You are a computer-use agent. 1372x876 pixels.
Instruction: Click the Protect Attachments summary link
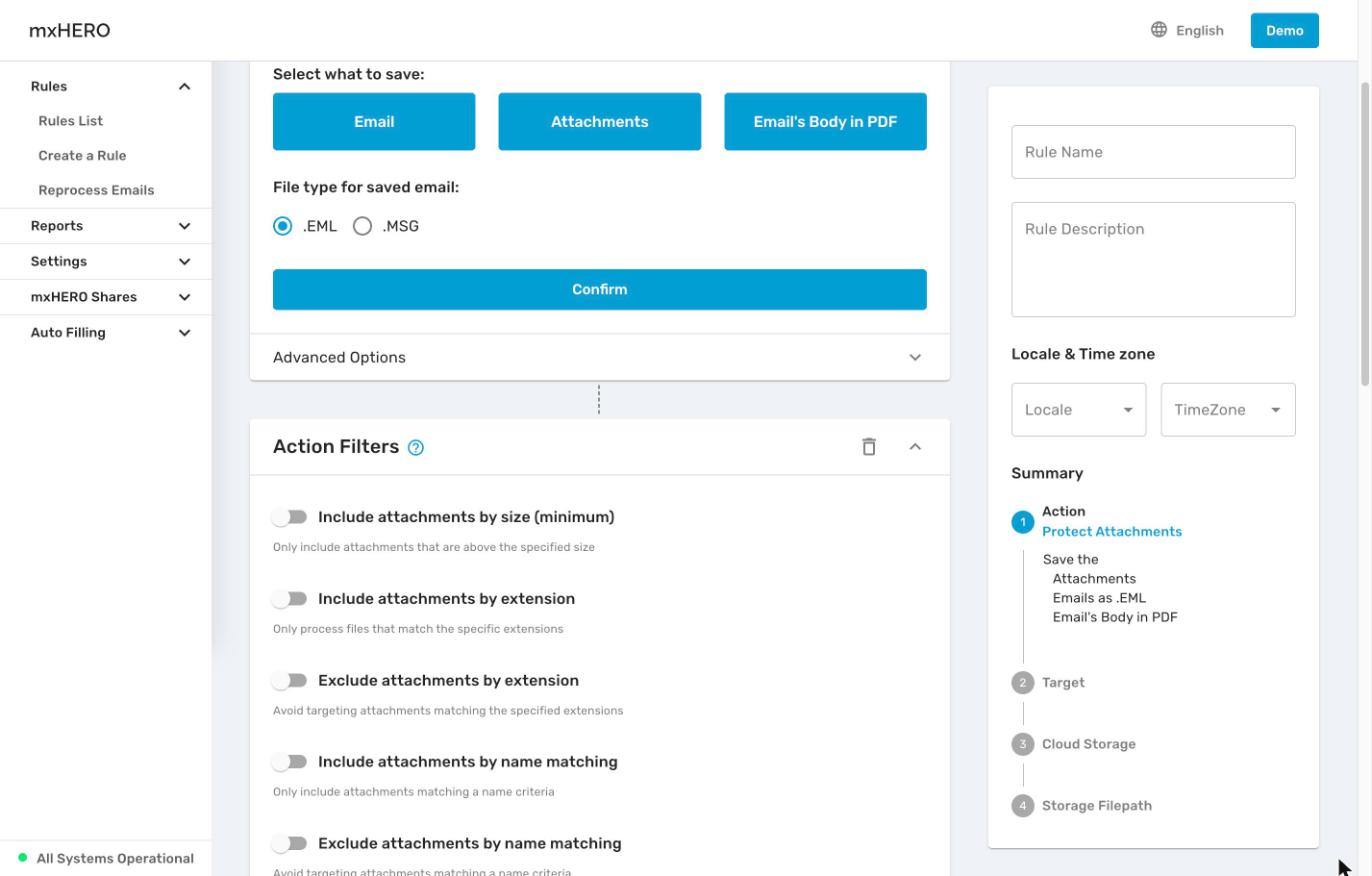(x=1112, y=532)
